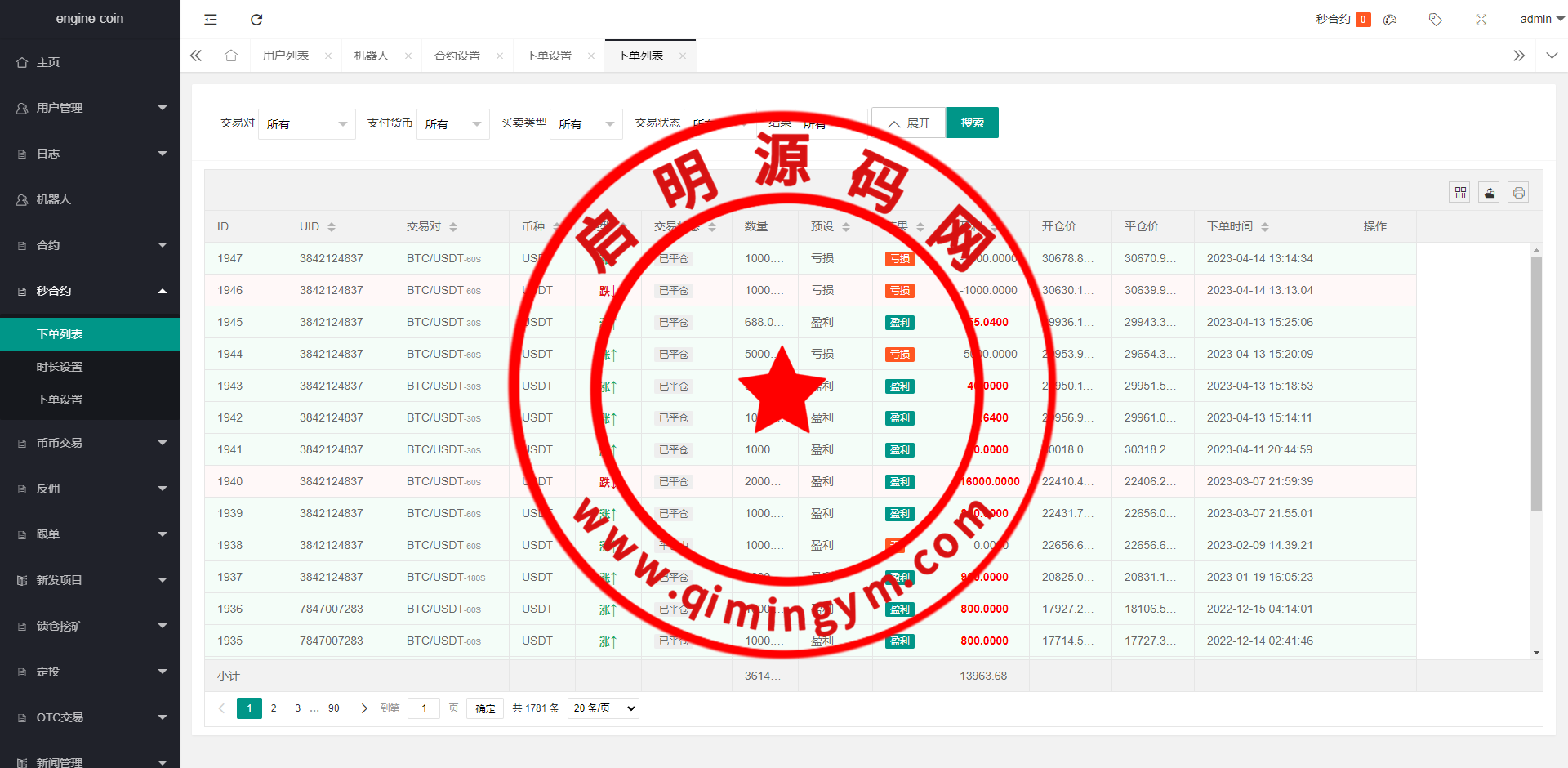Click the tag note icon in header
Screen dimensions: 1568x768
point(1435,20)
